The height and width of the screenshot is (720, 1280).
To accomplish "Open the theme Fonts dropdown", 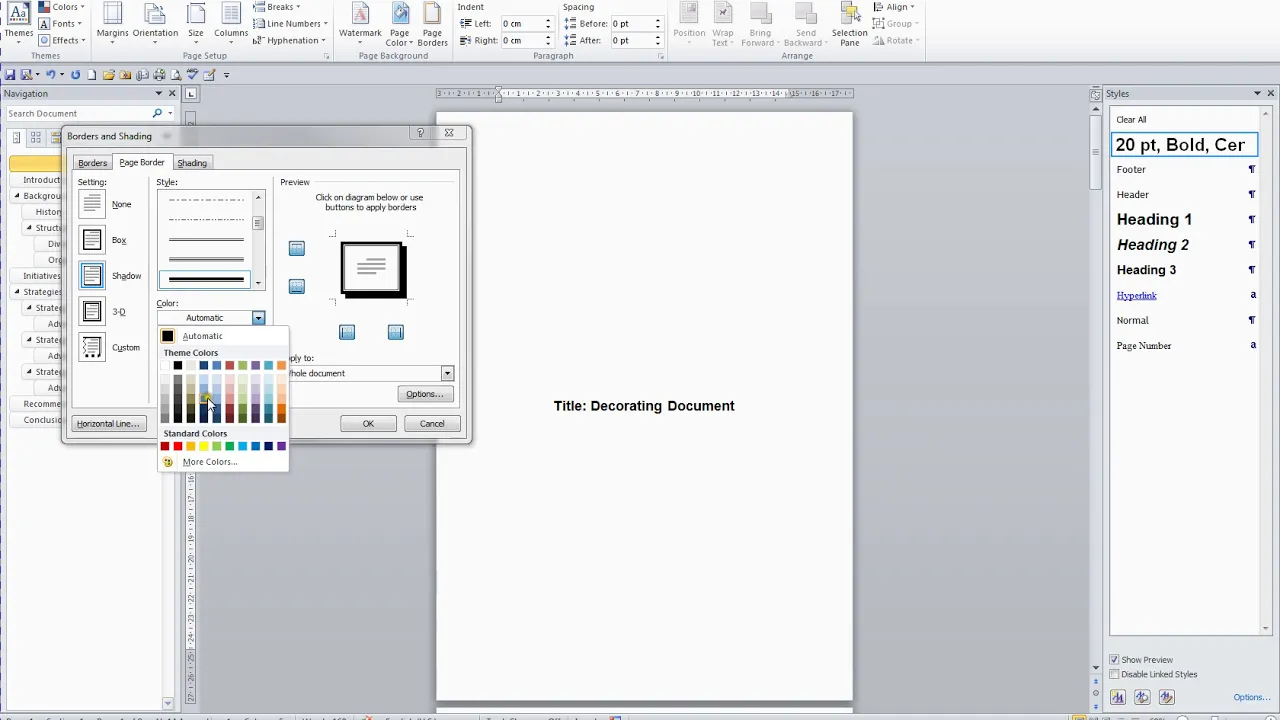I will click(x=62, y=24).
